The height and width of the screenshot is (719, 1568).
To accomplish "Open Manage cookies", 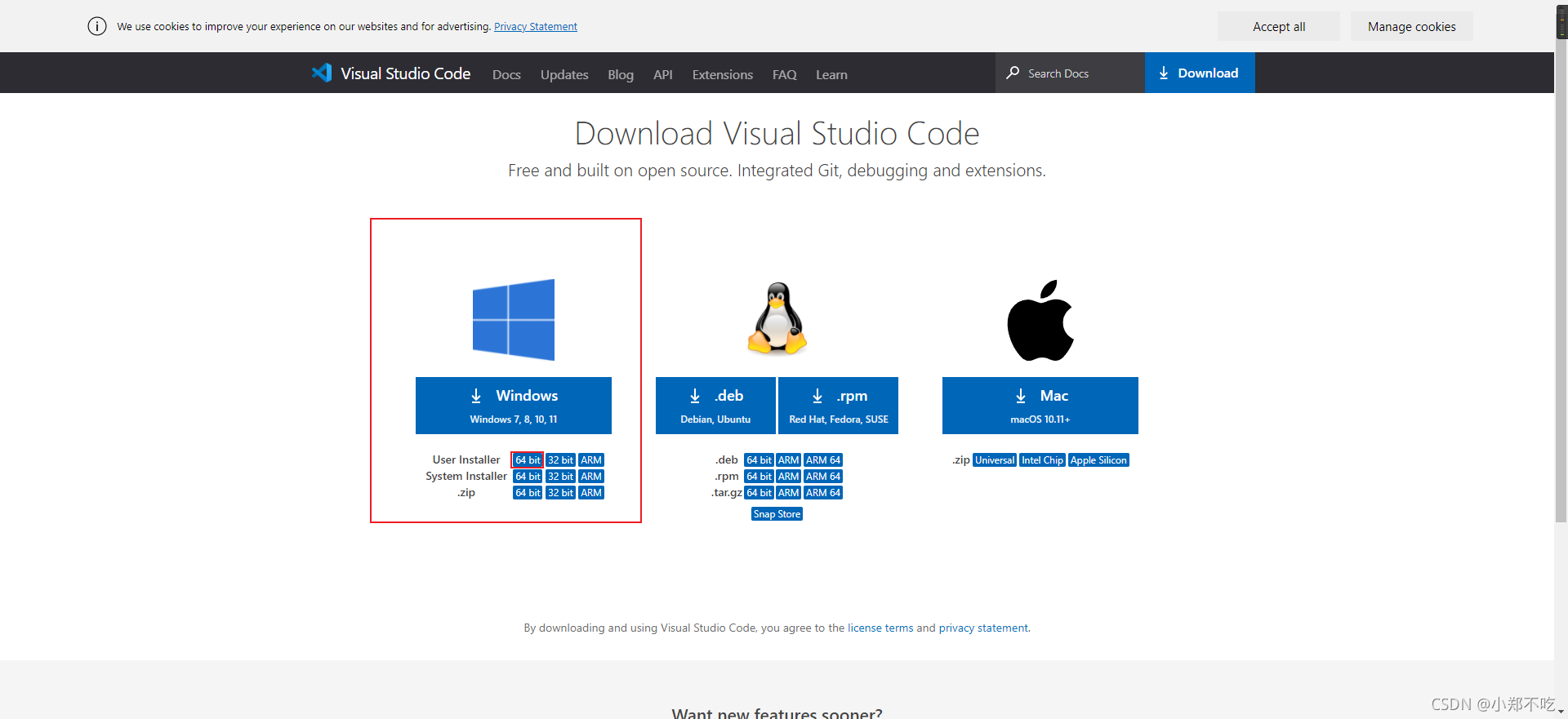I will pos(1412,26).
